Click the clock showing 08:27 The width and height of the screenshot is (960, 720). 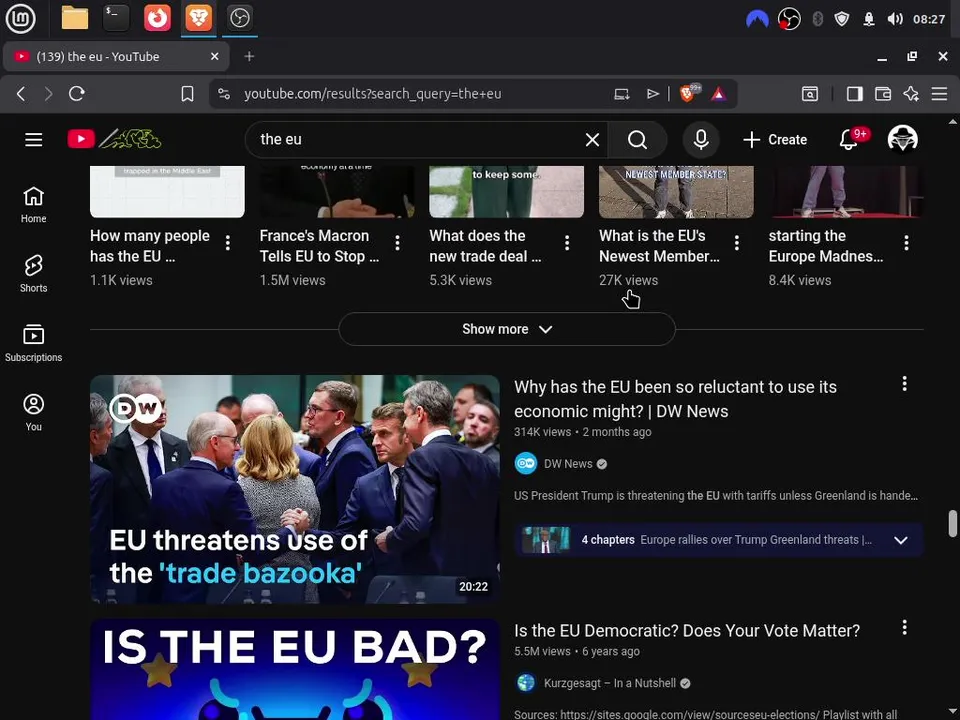point(929,19)
